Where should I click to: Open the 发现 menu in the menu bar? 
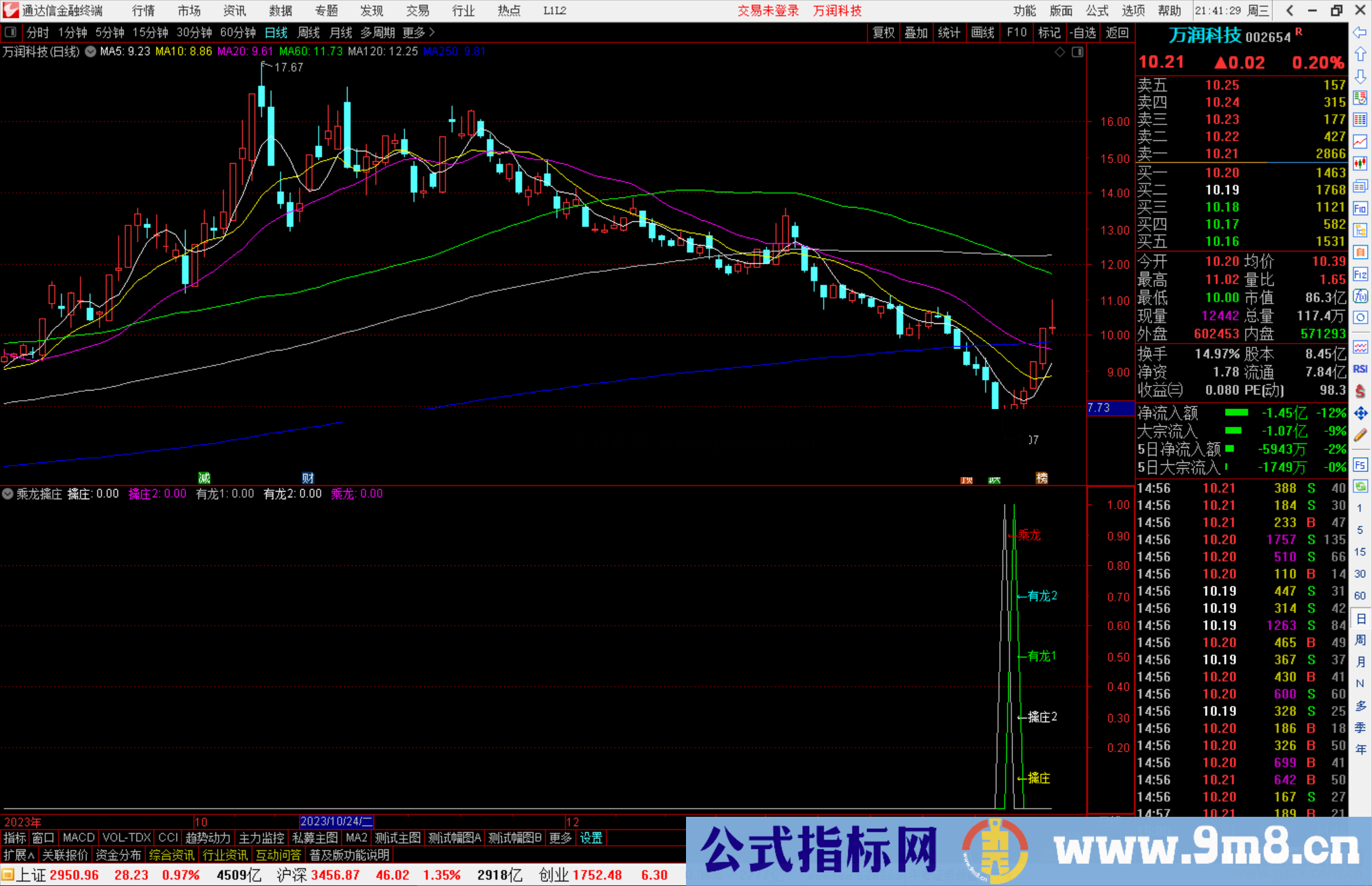[371, 10]
